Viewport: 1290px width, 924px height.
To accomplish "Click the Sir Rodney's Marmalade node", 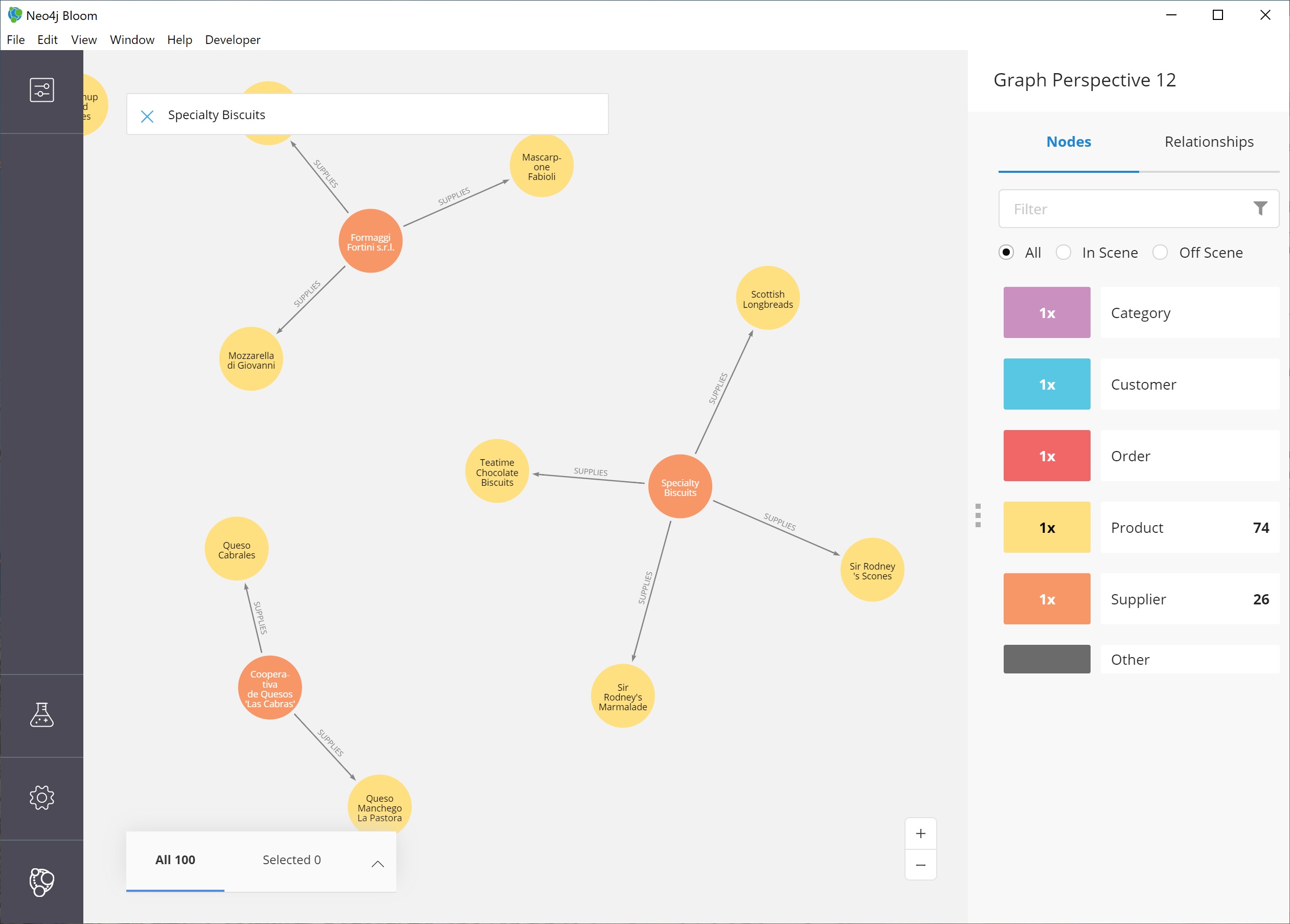I will pos(623,696).
